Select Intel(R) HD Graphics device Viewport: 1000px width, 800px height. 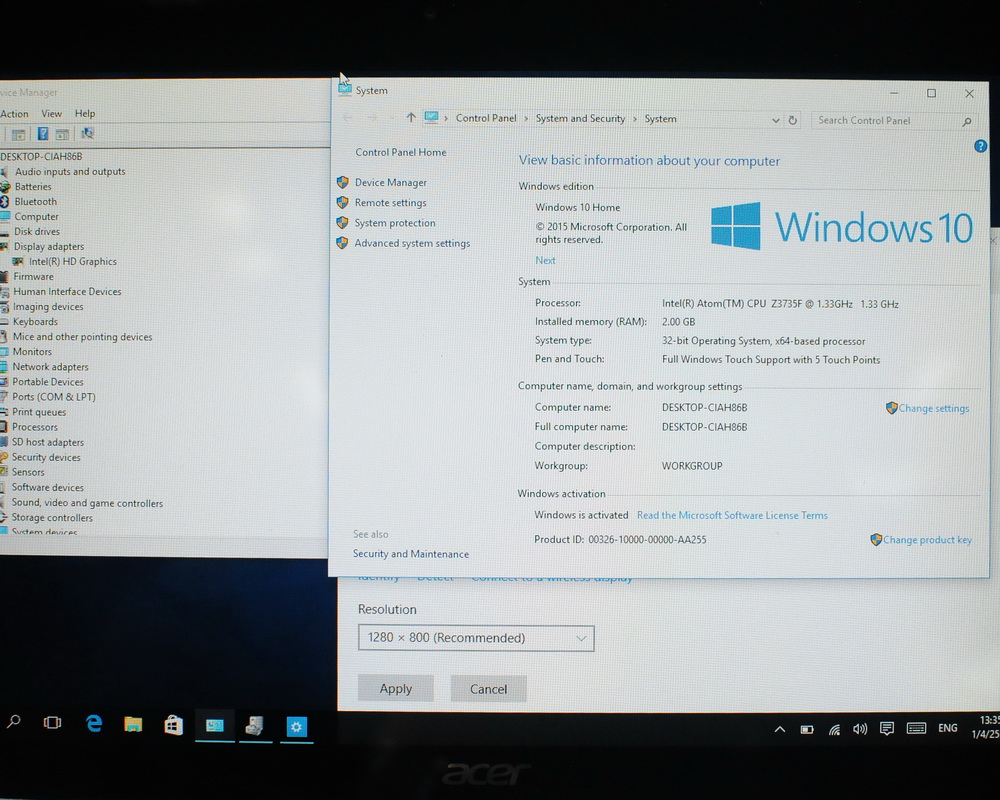(72, 262)
